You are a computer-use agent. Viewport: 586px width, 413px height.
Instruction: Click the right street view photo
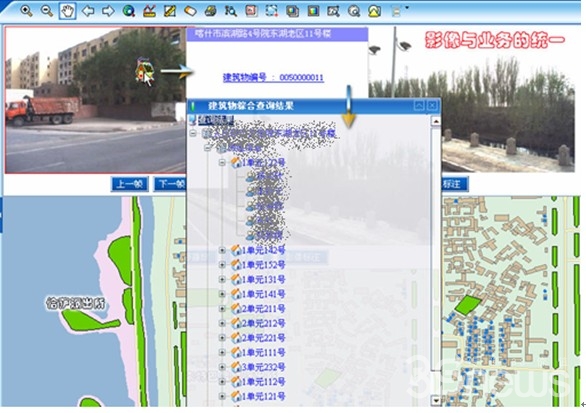coord(471,99)
